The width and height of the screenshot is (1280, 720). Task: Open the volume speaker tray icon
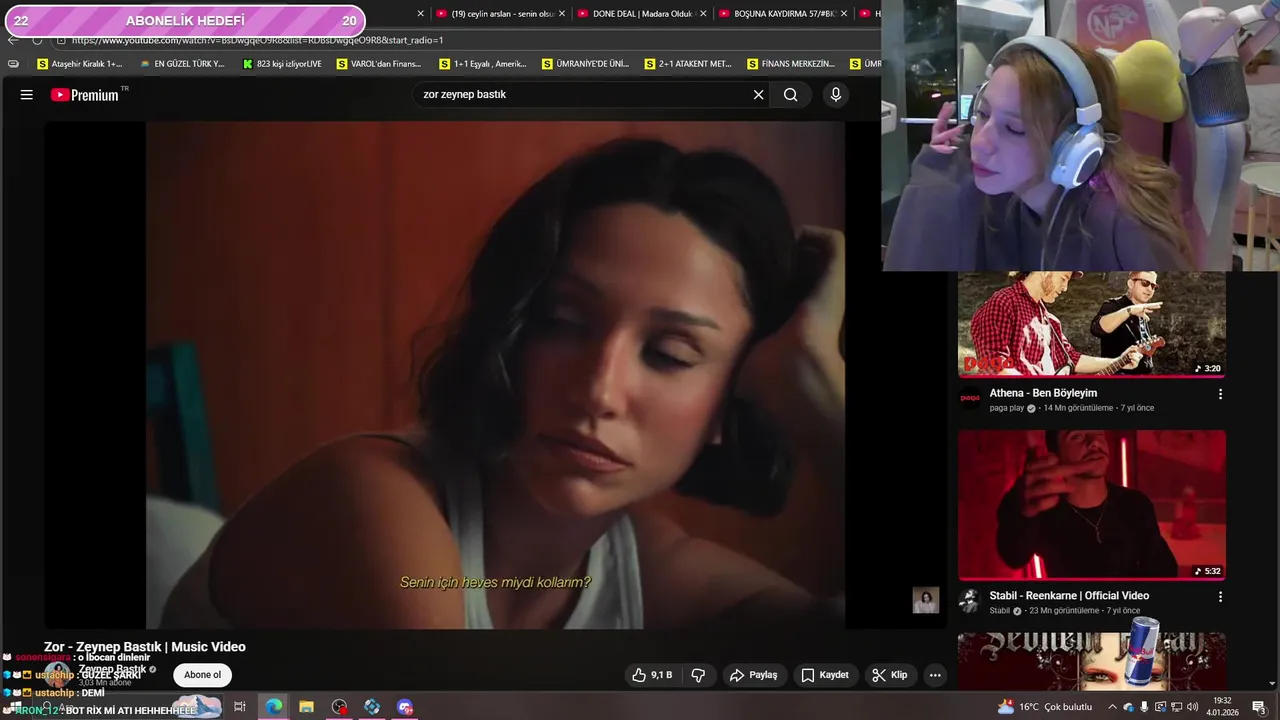point(1192,707)
